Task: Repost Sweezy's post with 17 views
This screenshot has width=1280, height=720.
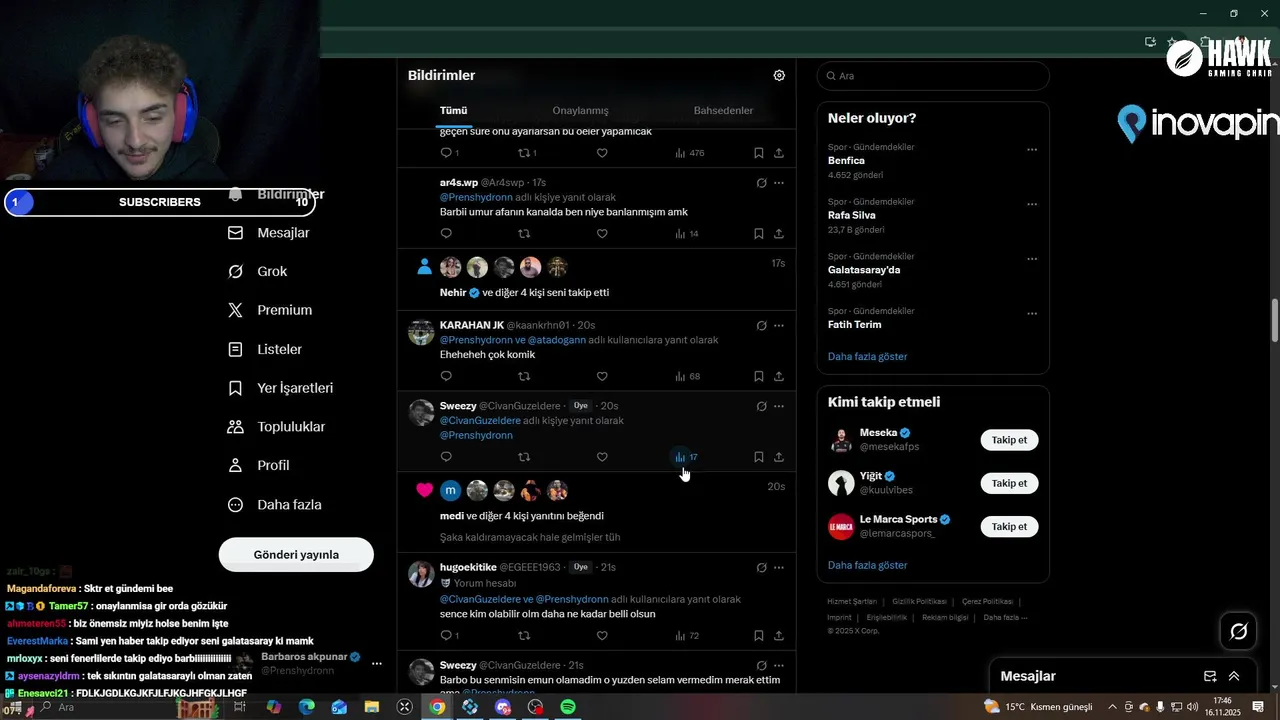Action: coord(524,457)
